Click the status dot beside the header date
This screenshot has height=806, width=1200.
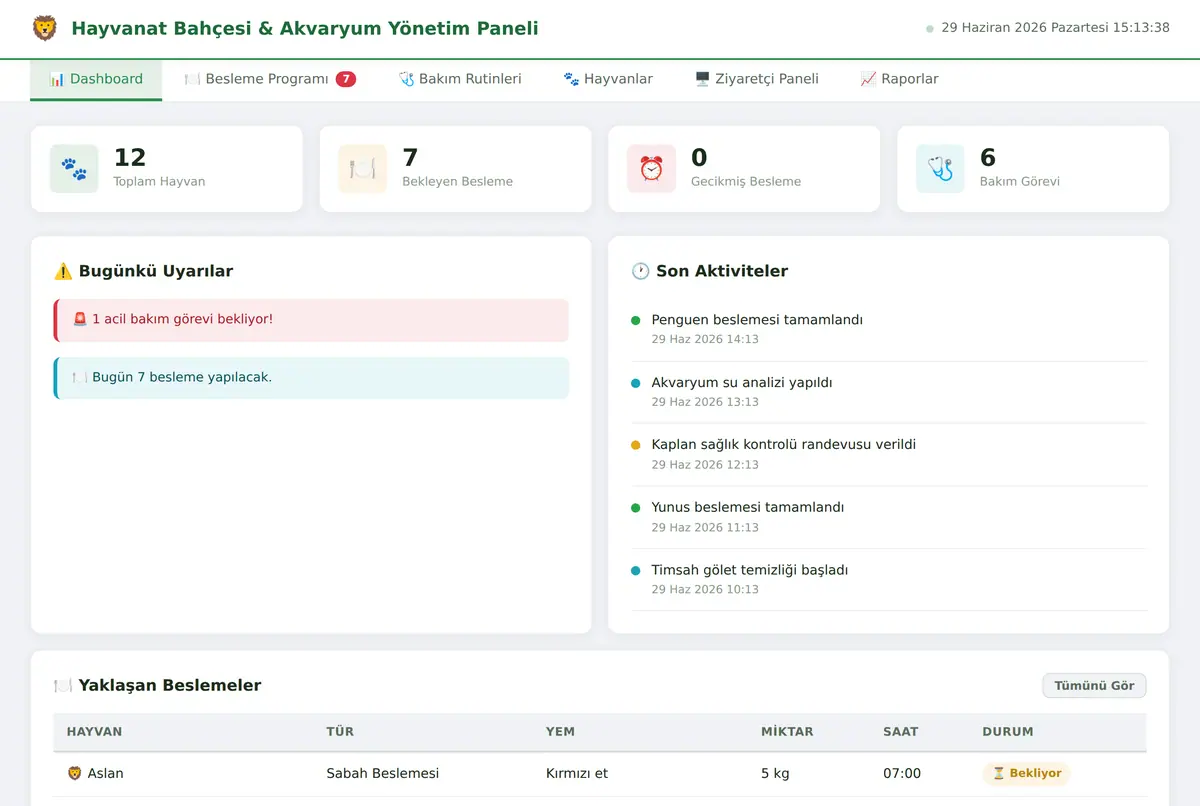coord(930,29)
